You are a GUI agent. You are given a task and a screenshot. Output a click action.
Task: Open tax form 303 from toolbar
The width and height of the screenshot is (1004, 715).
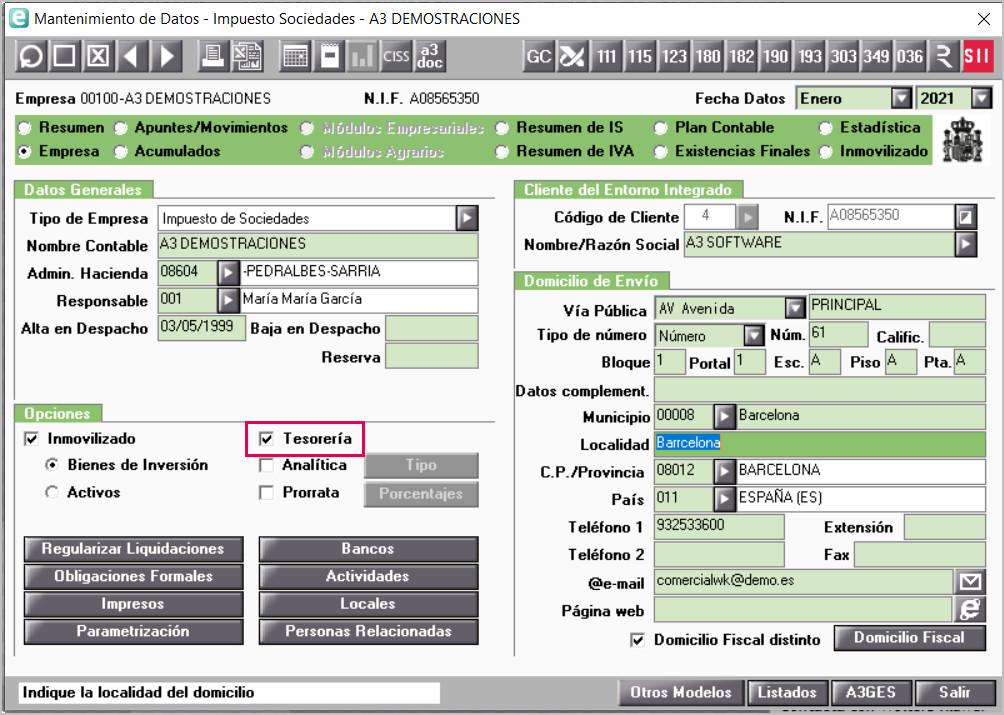point(843,56)
